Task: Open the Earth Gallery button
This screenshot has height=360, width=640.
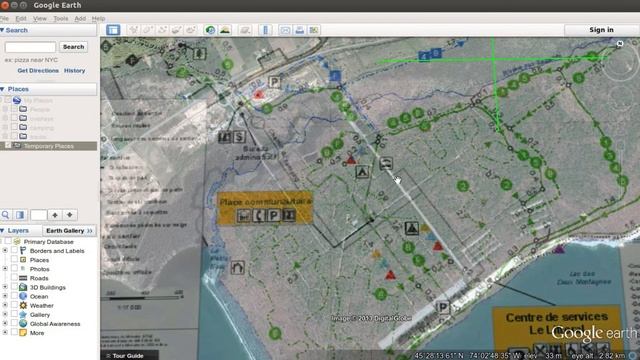Action: [x=70, y=231]
